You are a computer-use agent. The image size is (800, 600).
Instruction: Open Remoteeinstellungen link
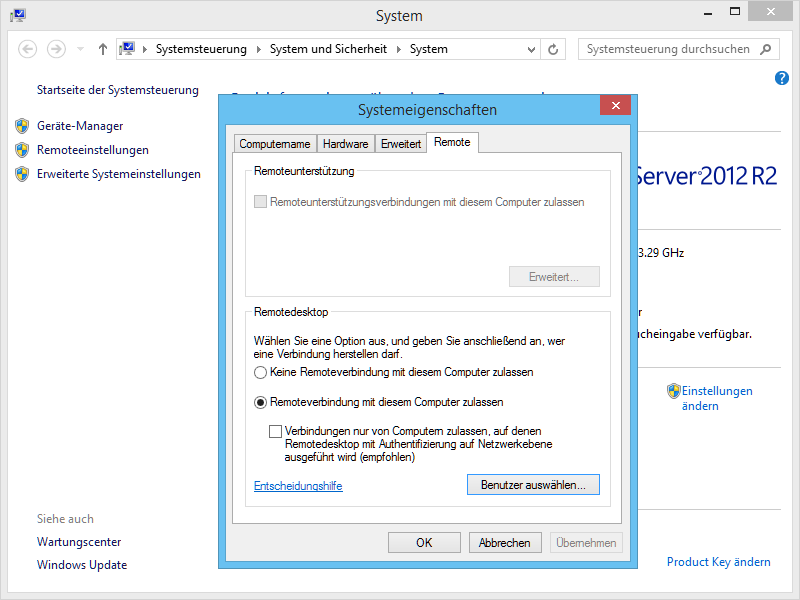(93, 149)
